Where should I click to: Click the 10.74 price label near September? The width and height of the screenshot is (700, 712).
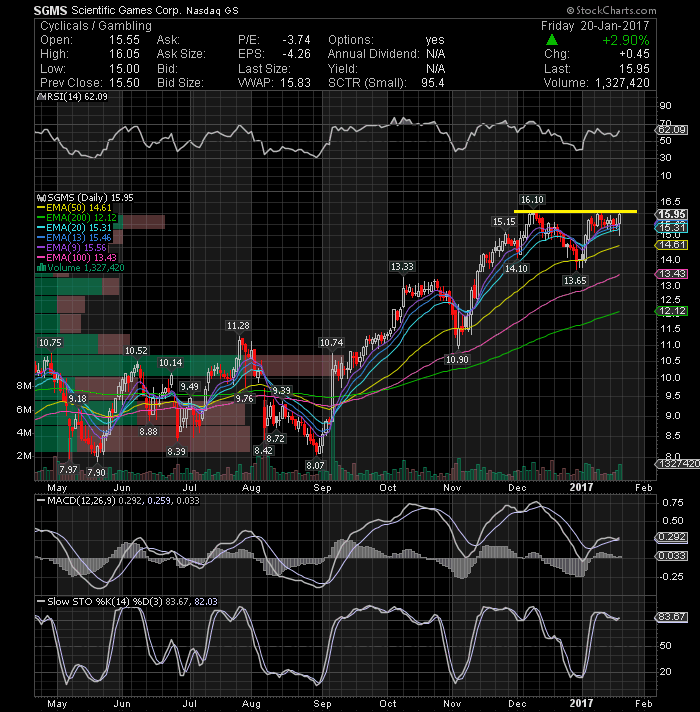coord(331,342)
